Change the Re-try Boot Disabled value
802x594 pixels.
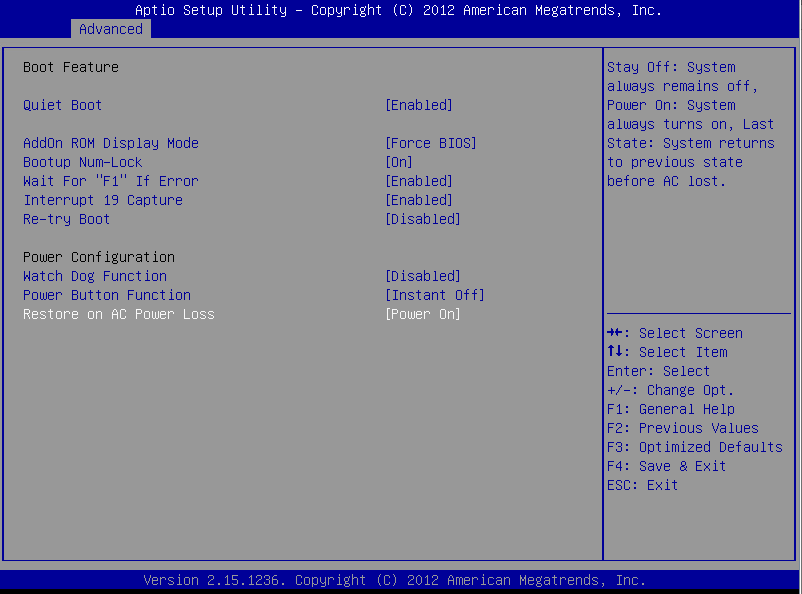pos(423,219)
